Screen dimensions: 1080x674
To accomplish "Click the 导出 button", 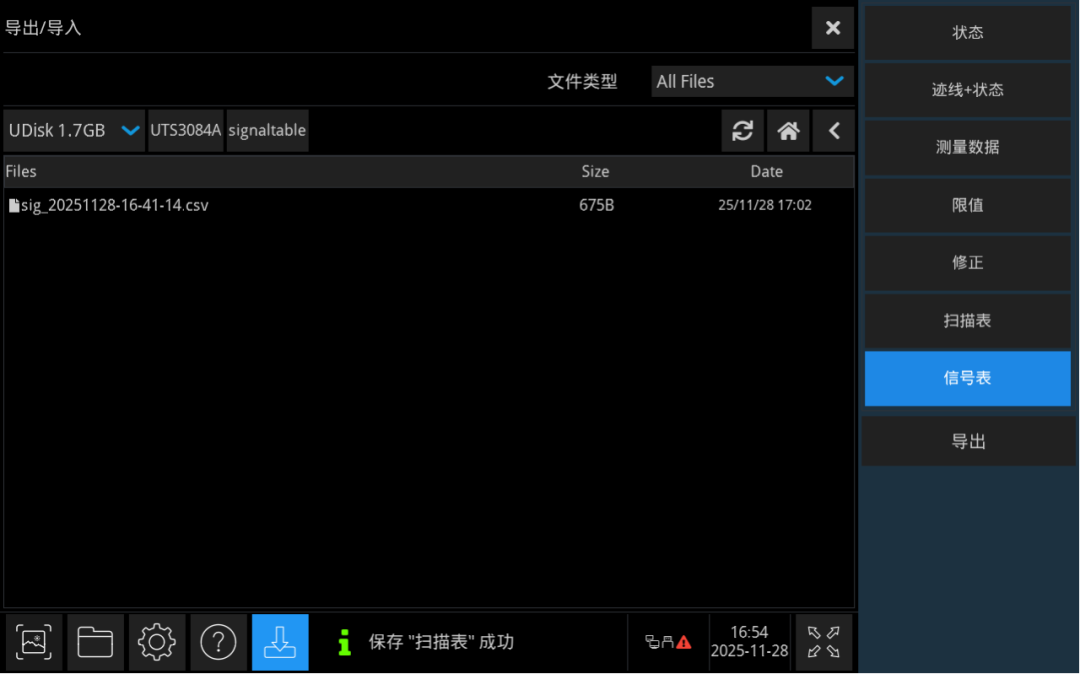I will pyautogui.click(x=968, y=441).
